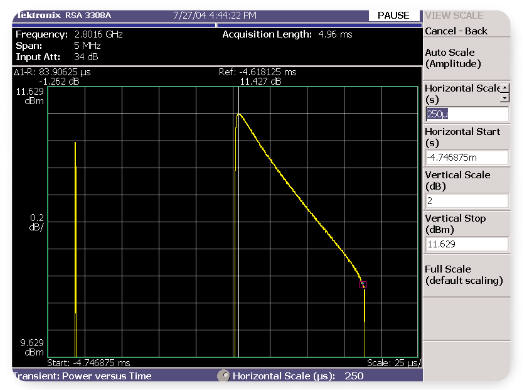Click the magenta marker on the trace
This screenshot has height=390, width=523.
[363, 285]
